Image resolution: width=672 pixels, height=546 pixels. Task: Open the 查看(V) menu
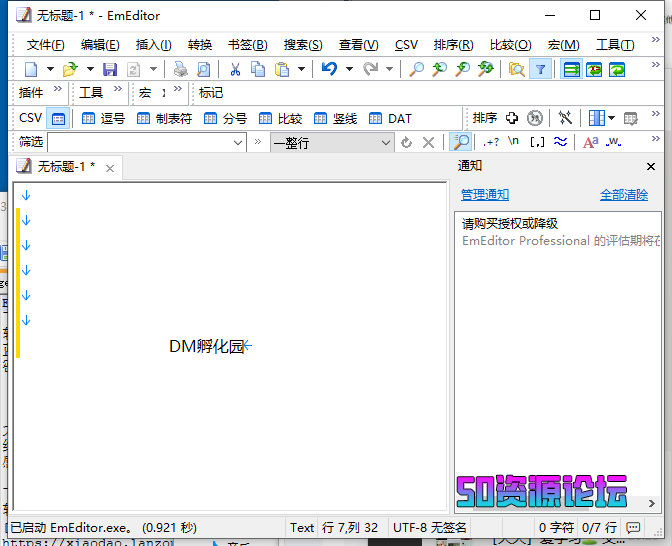point(358,45)
